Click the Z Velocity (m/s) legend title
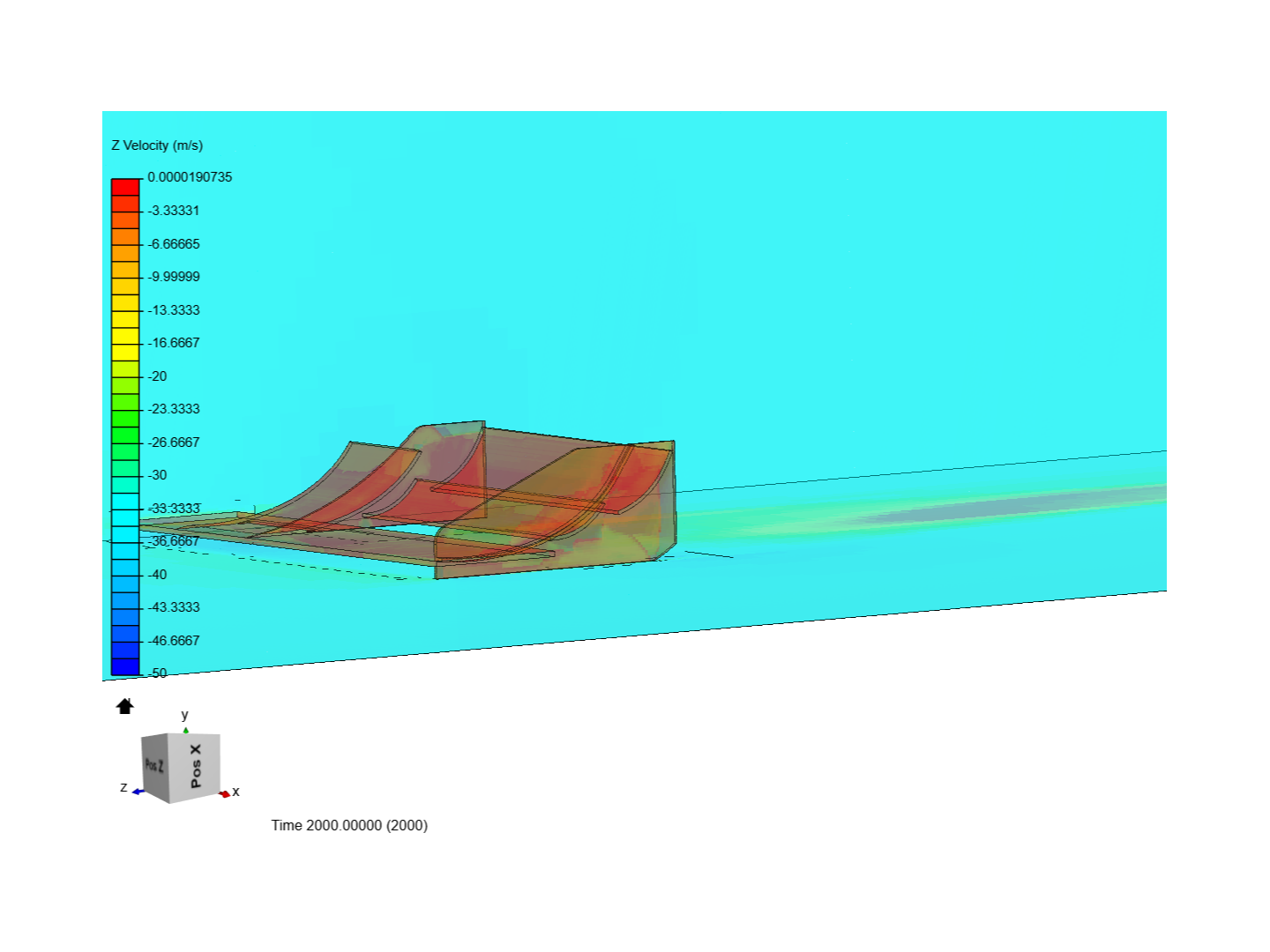The image size is (1270, 952). (157, 145)
